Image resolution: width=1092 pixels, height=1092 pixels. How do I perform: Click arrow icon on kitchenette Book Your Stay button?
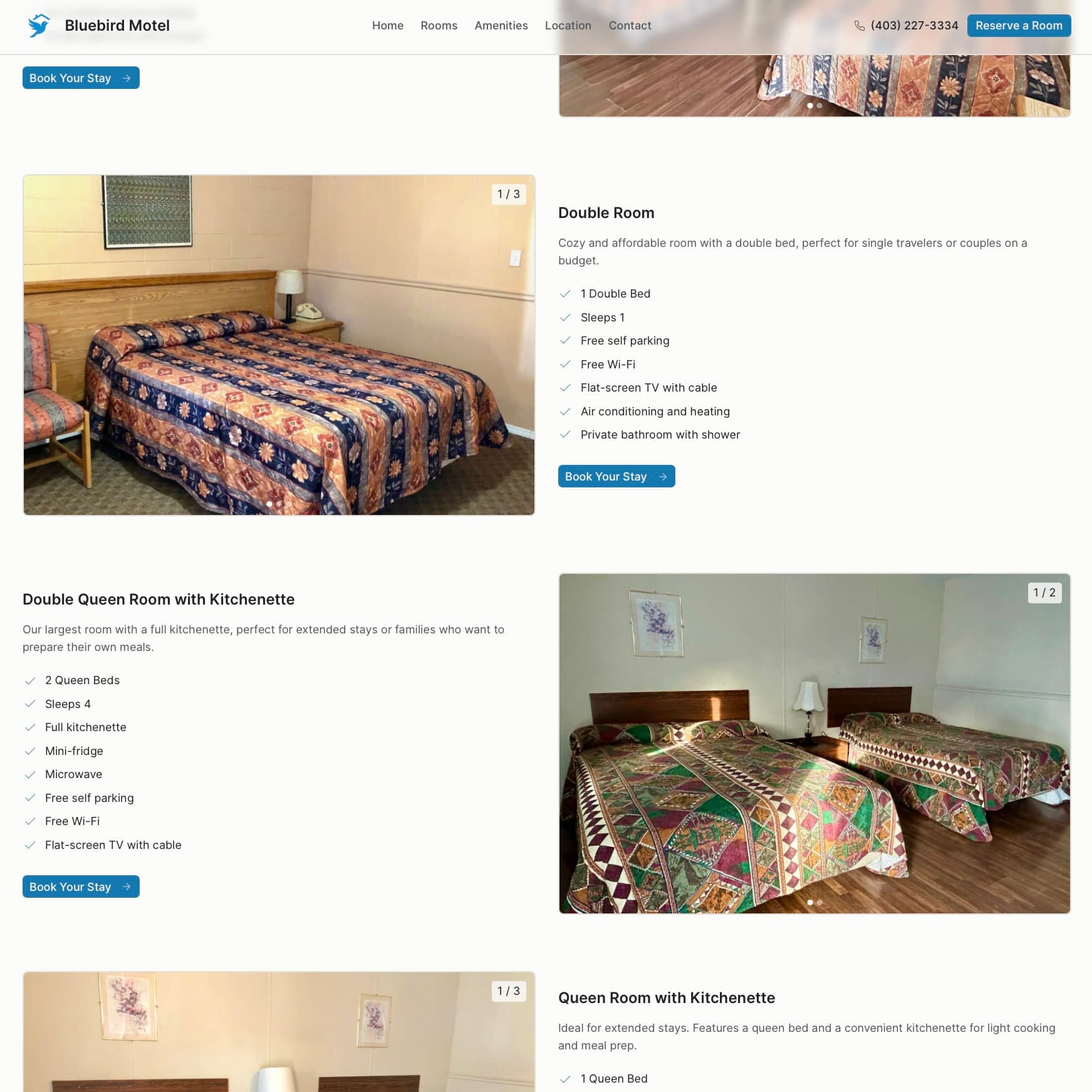coord(127,887)
